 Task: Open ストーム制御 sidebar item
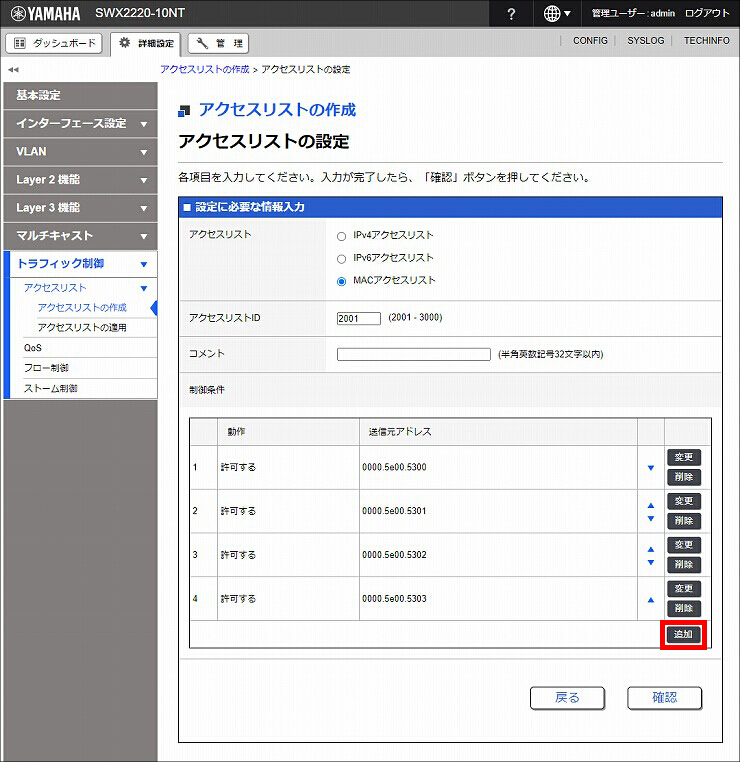pyautogui.click(x=51, y=388)
